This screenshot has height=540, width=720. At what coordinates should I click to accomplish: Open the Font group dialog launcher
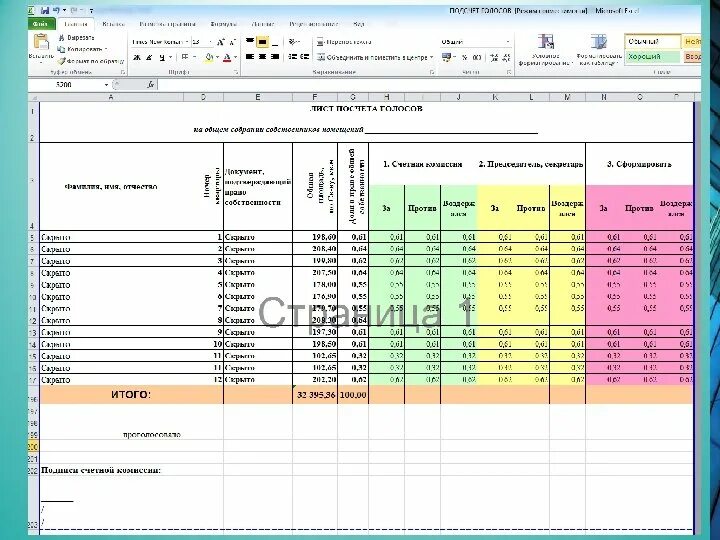click(236, 73)
